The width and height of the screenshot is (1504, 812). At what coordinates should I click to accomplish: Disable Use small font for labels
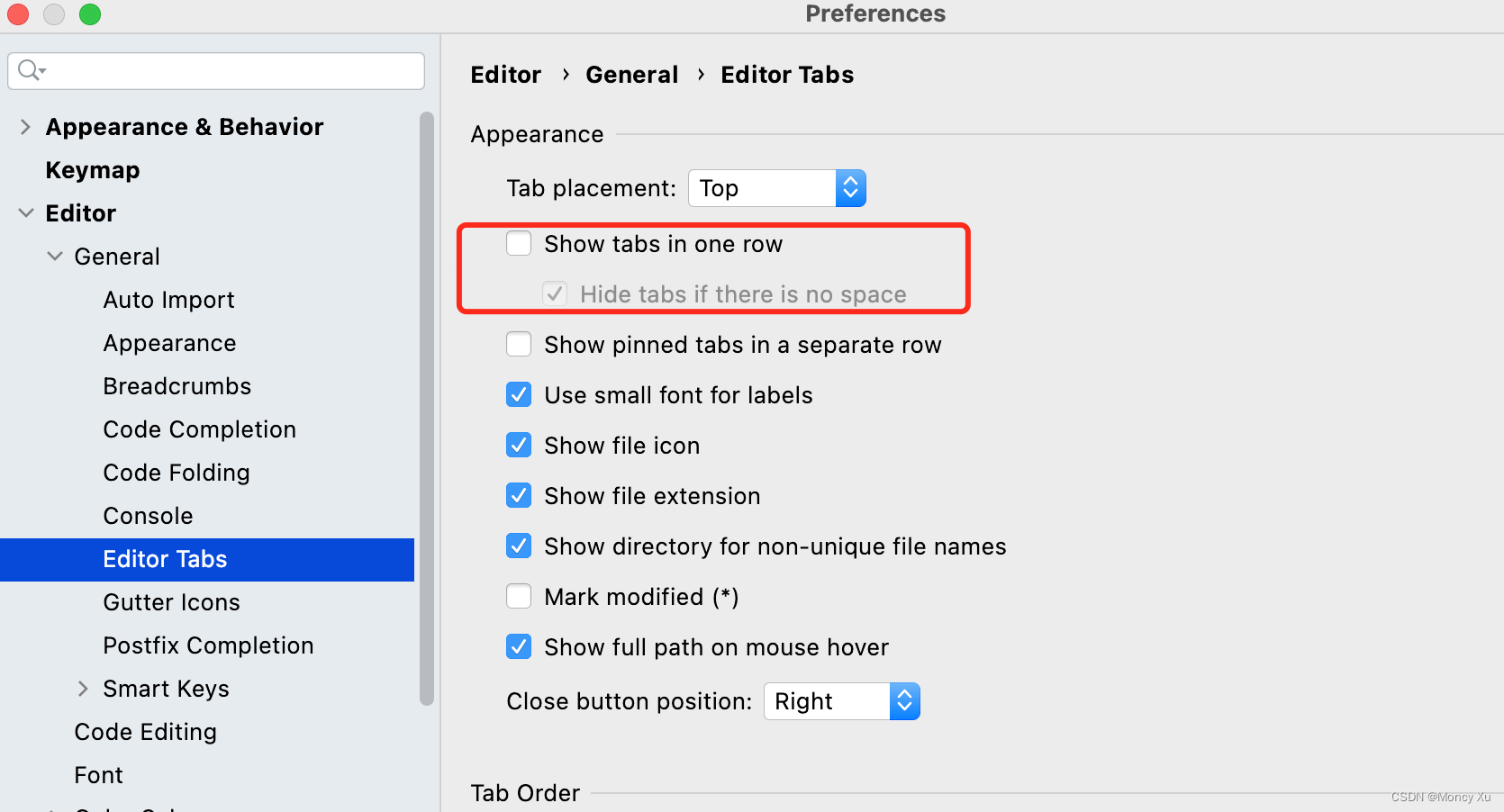[519, 395]
